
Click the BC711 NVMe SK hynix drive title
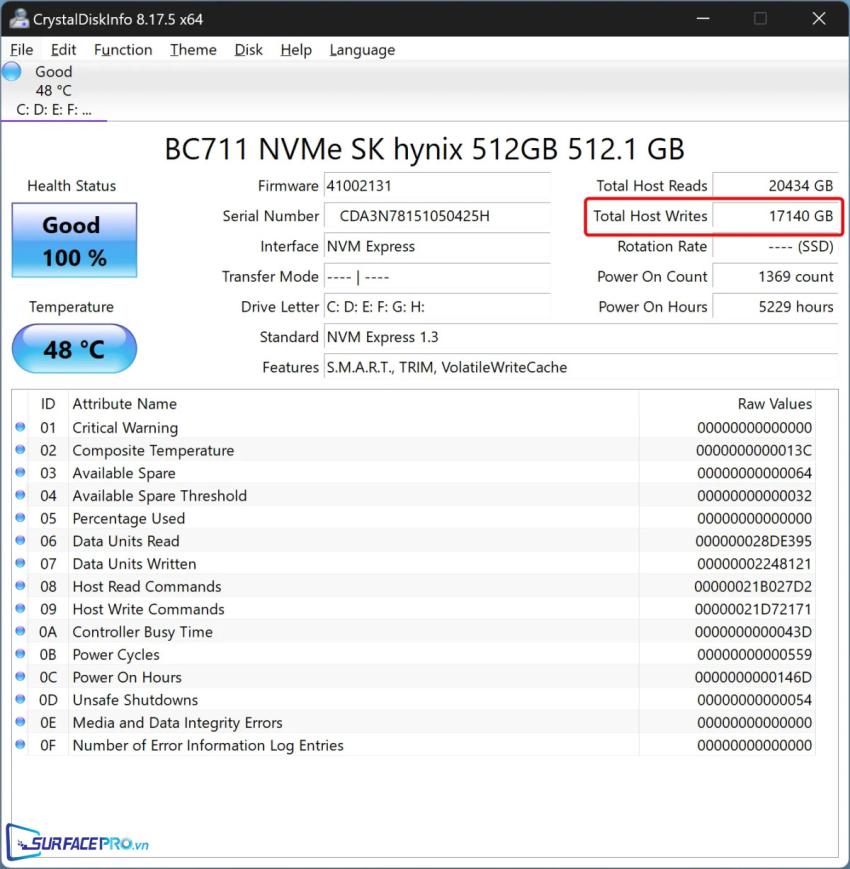(x=424, y=149)
